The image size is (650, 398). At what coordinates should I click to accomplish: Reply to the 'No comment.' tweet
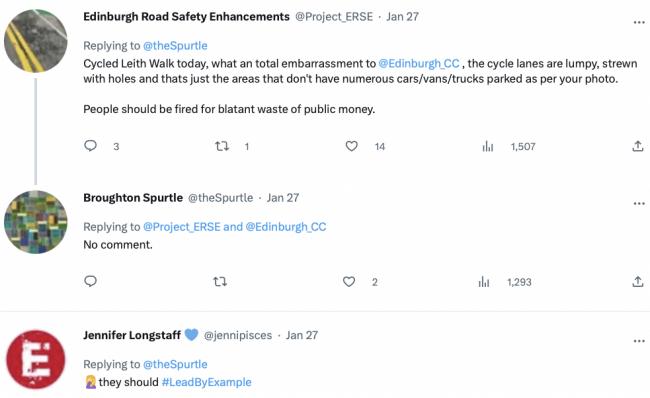[x=90, y=281]
